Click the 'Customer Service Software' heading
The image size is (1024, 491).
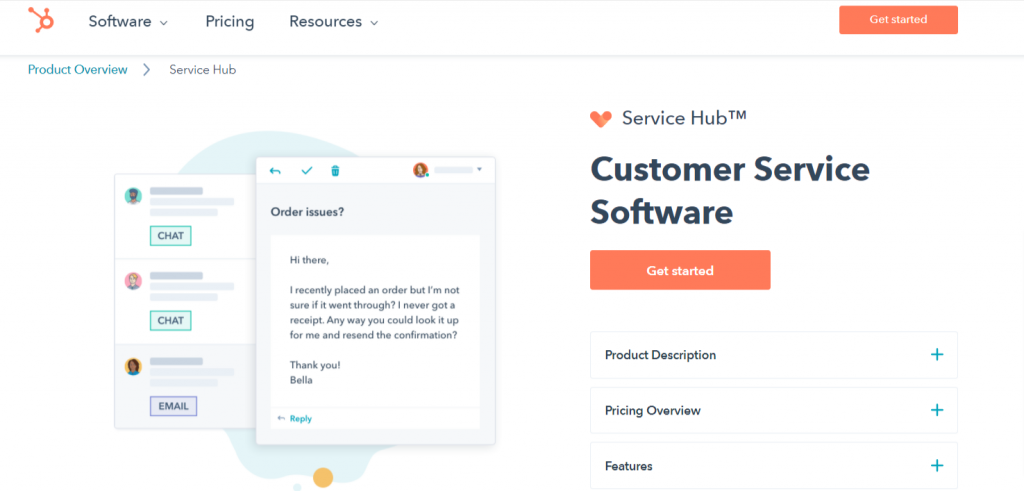730,191
